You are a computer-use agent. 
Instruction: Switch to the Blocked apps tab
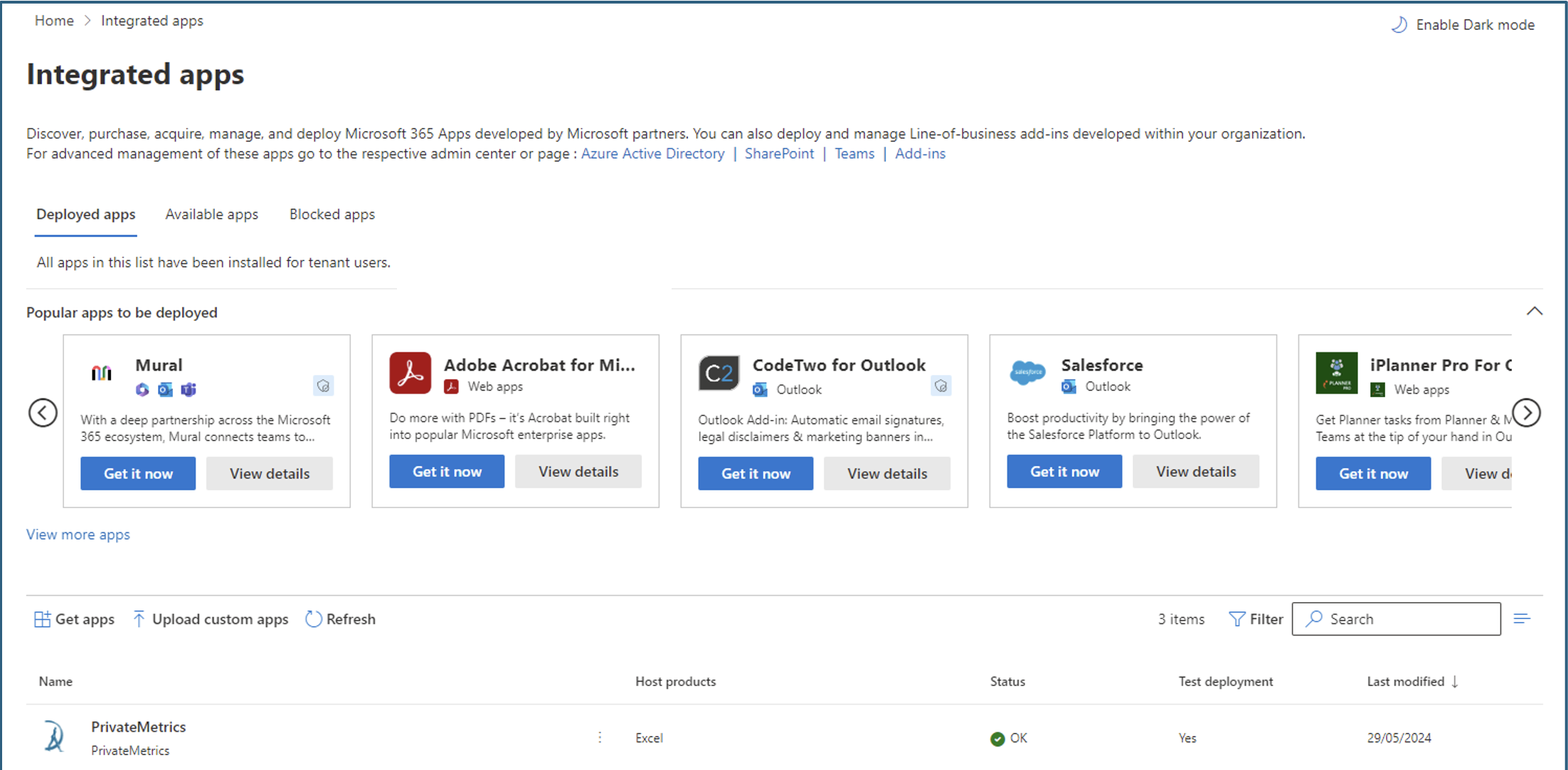pos(332,214)
